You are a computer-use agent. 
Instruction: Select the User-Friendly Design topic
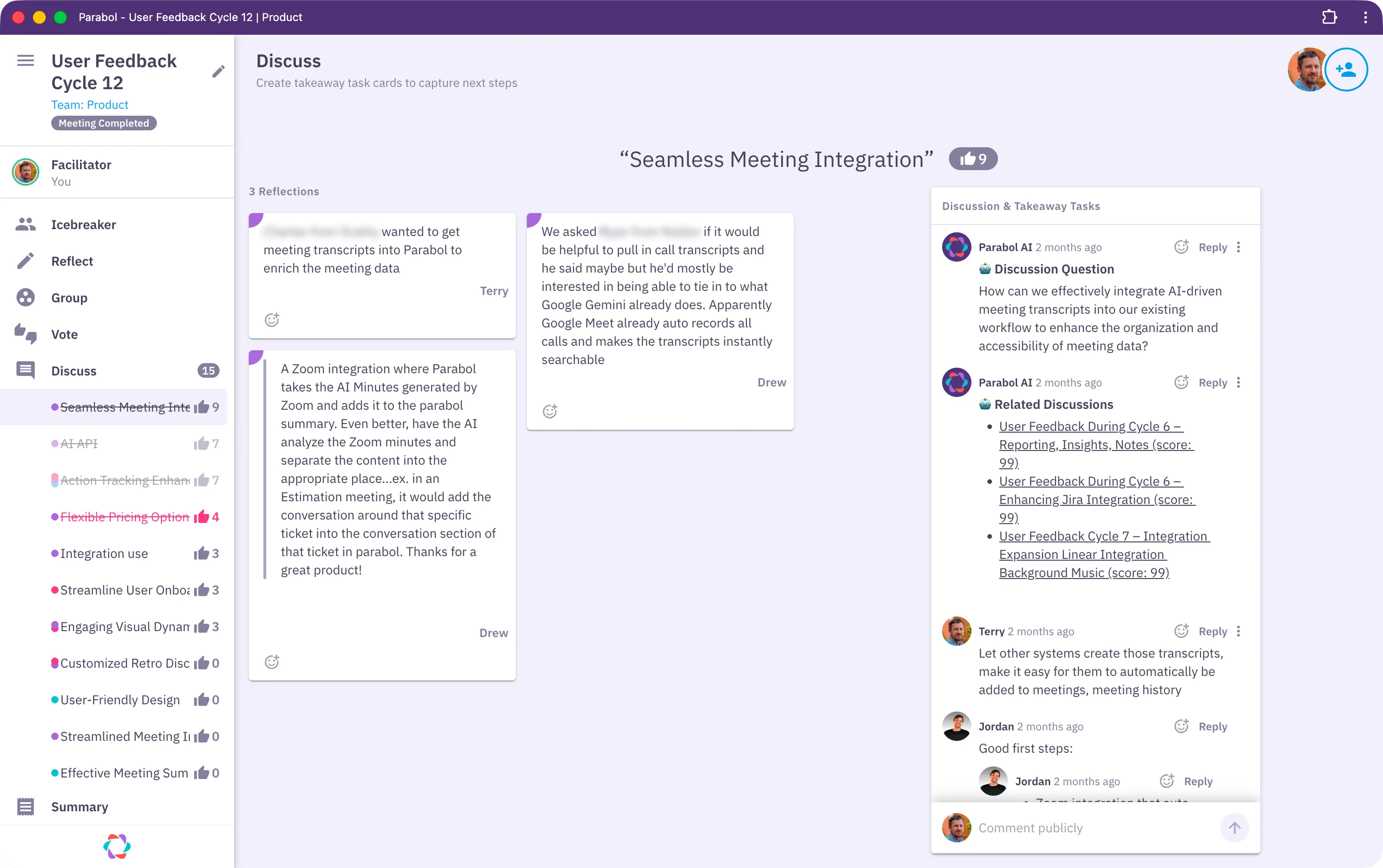[x=114, y=700]
